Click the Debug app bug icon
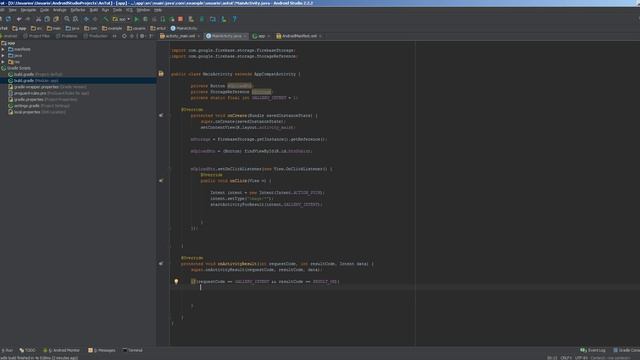640x360 pixels. [x=145, y=19]
